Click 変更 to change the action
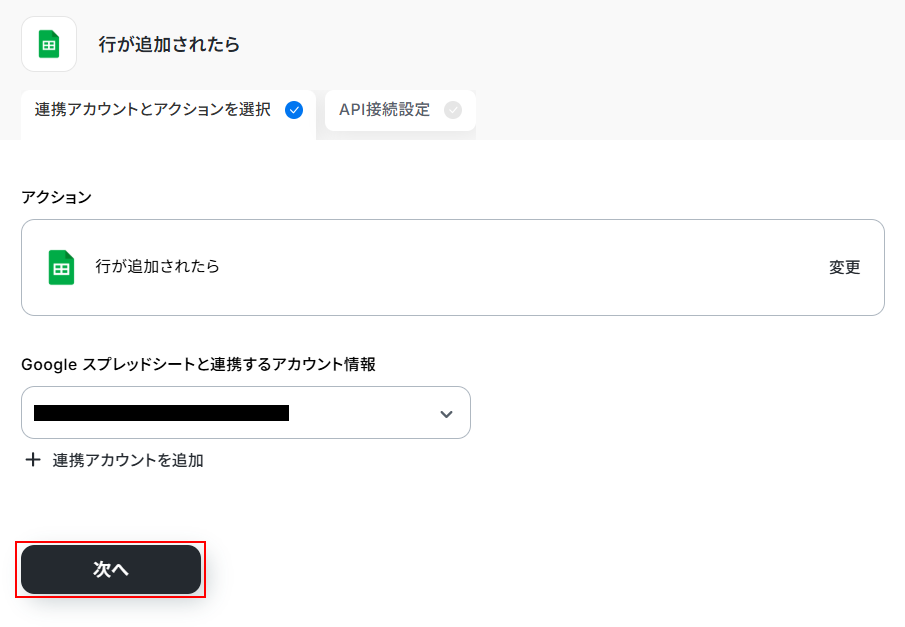 point(844,267)
